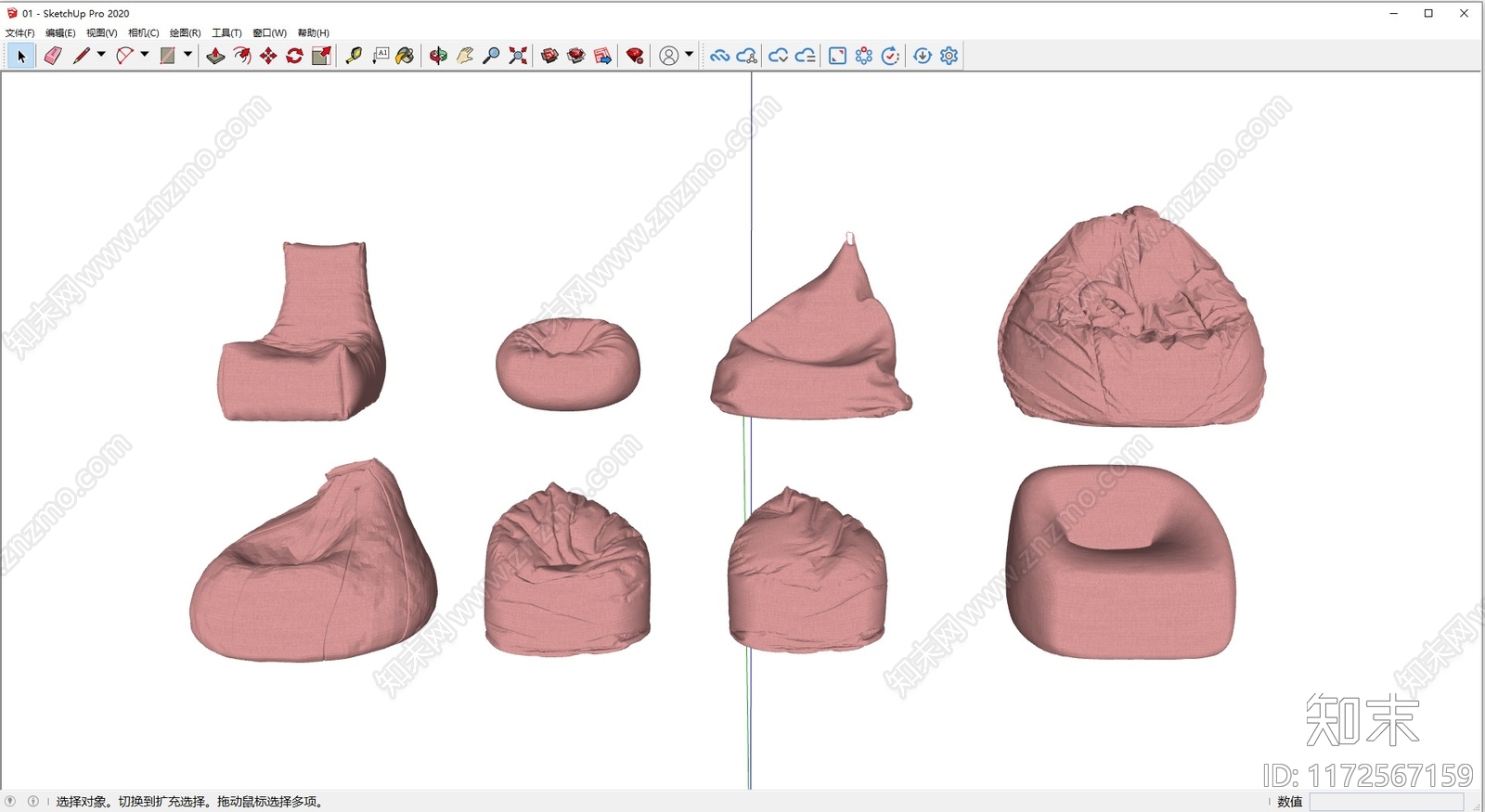Click the status bar info icon

(x=33, y=801)
